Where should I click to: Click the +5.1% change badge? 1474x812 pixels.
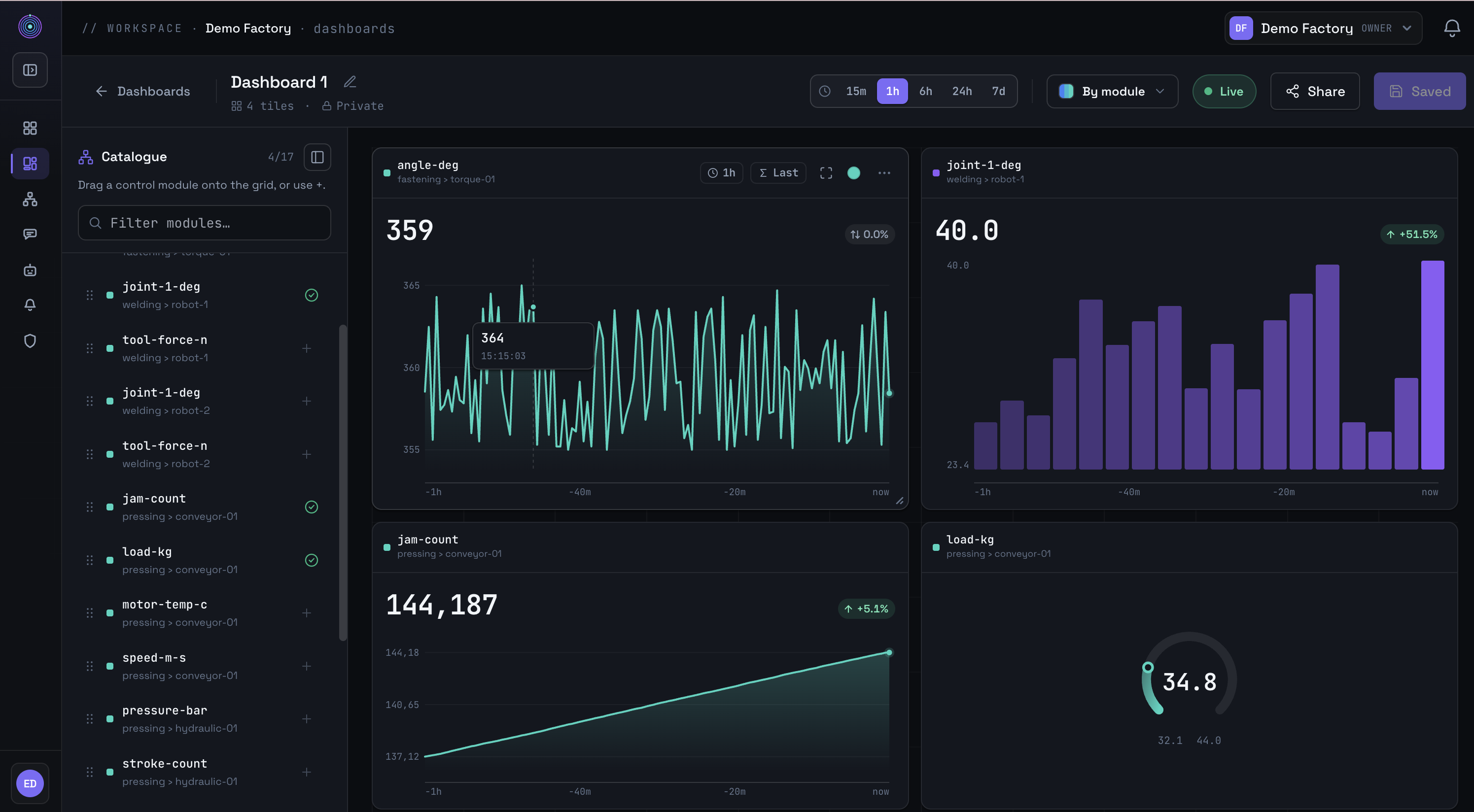click(x=866, y=609)
